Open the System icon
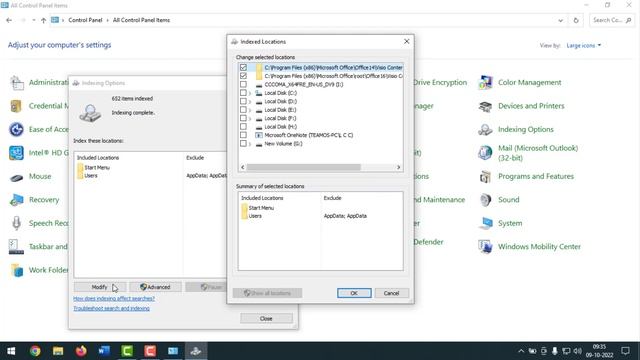This screenshot has height=360, width=640. point(485,223)
